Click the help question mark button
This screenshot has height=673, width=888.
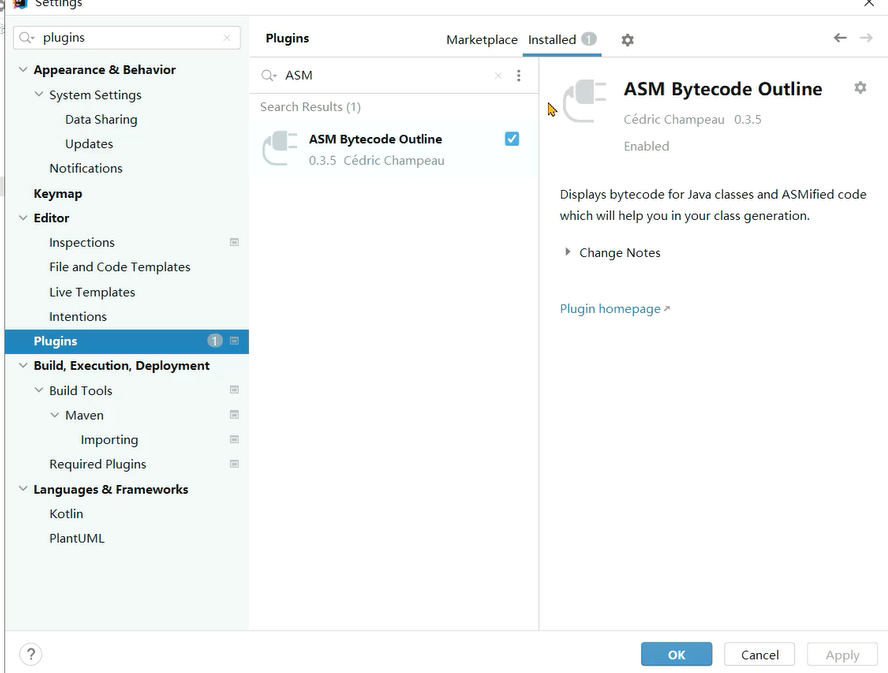coord(30,655)
